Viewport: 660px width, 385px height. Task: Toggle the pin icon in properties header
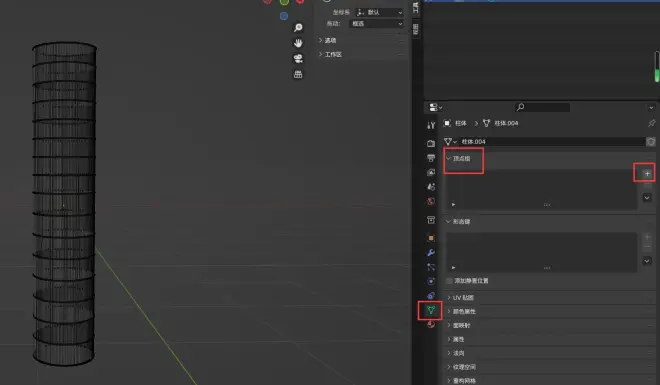[x=651, y=123]
